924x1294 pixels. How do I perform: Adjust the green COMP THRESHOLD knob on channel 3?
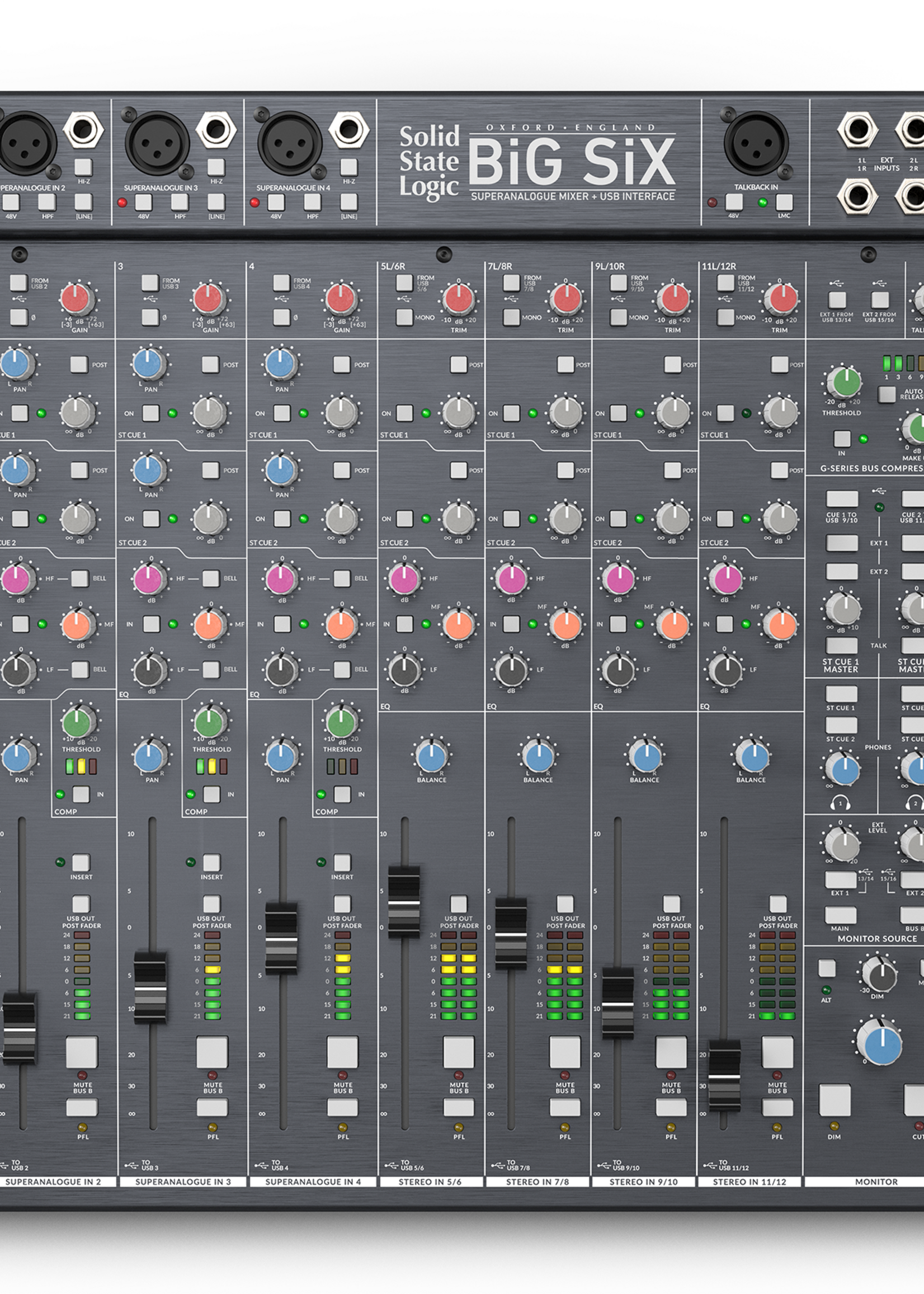pyautogui.click(x=209, y=723)
